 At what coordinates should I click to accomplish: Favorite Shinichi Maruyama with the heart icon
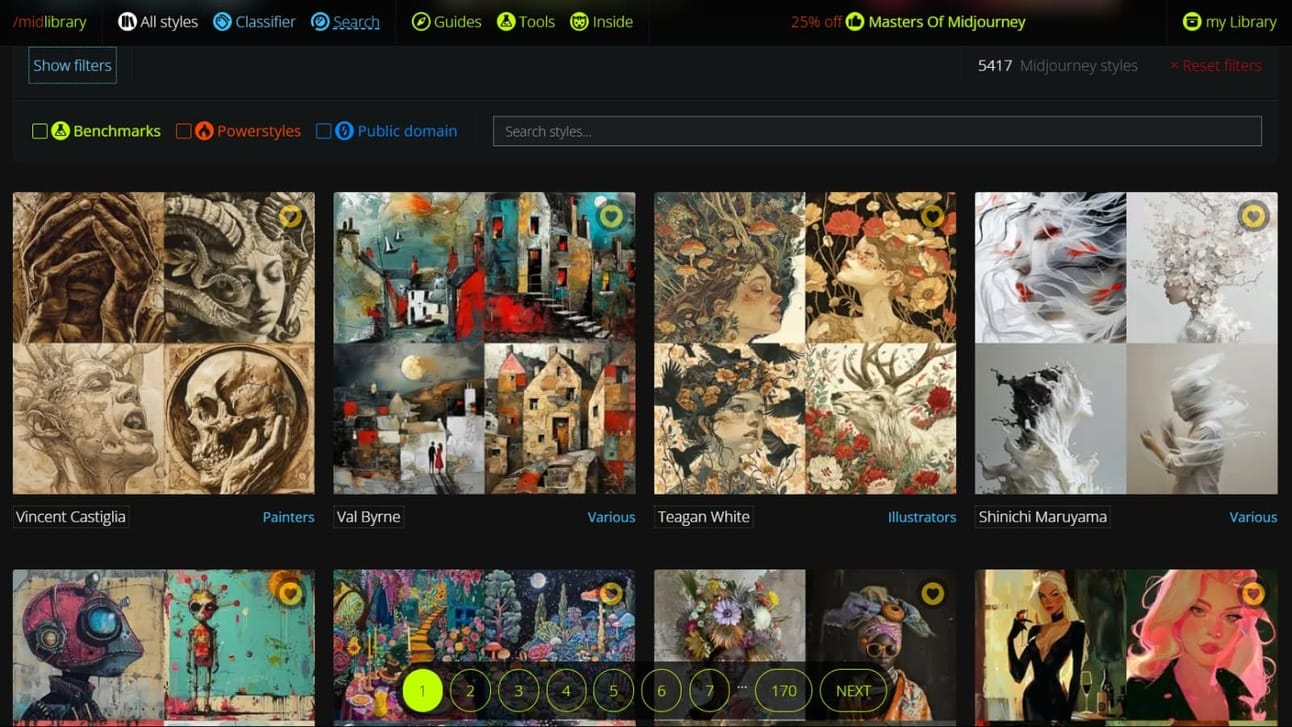click(1253, 216)
